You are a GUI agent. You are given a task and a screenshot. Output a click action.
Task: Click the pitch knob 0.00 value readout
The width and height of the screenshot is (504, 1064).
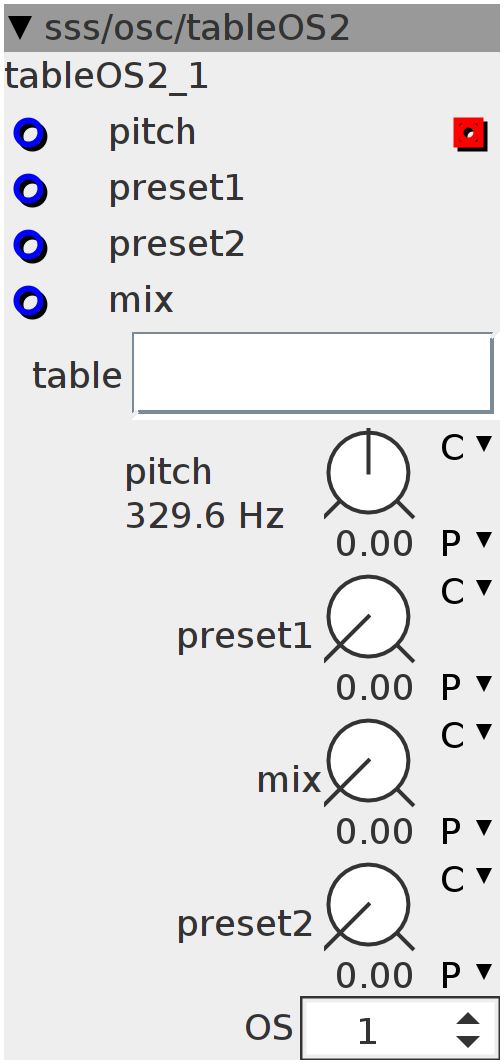click(x=374, y=544)
